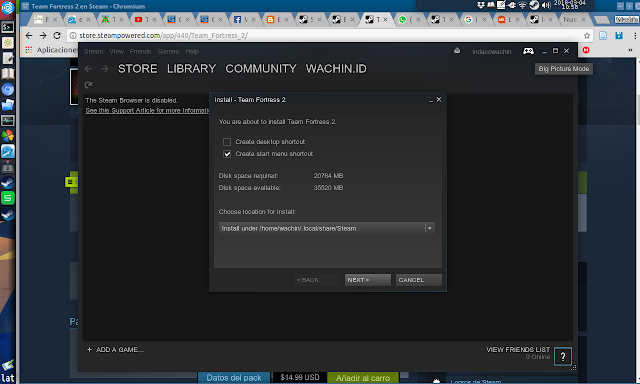This screenshot has height=384, width=640.
Task: Open the terminal from the dock
Action: point(7,27)
